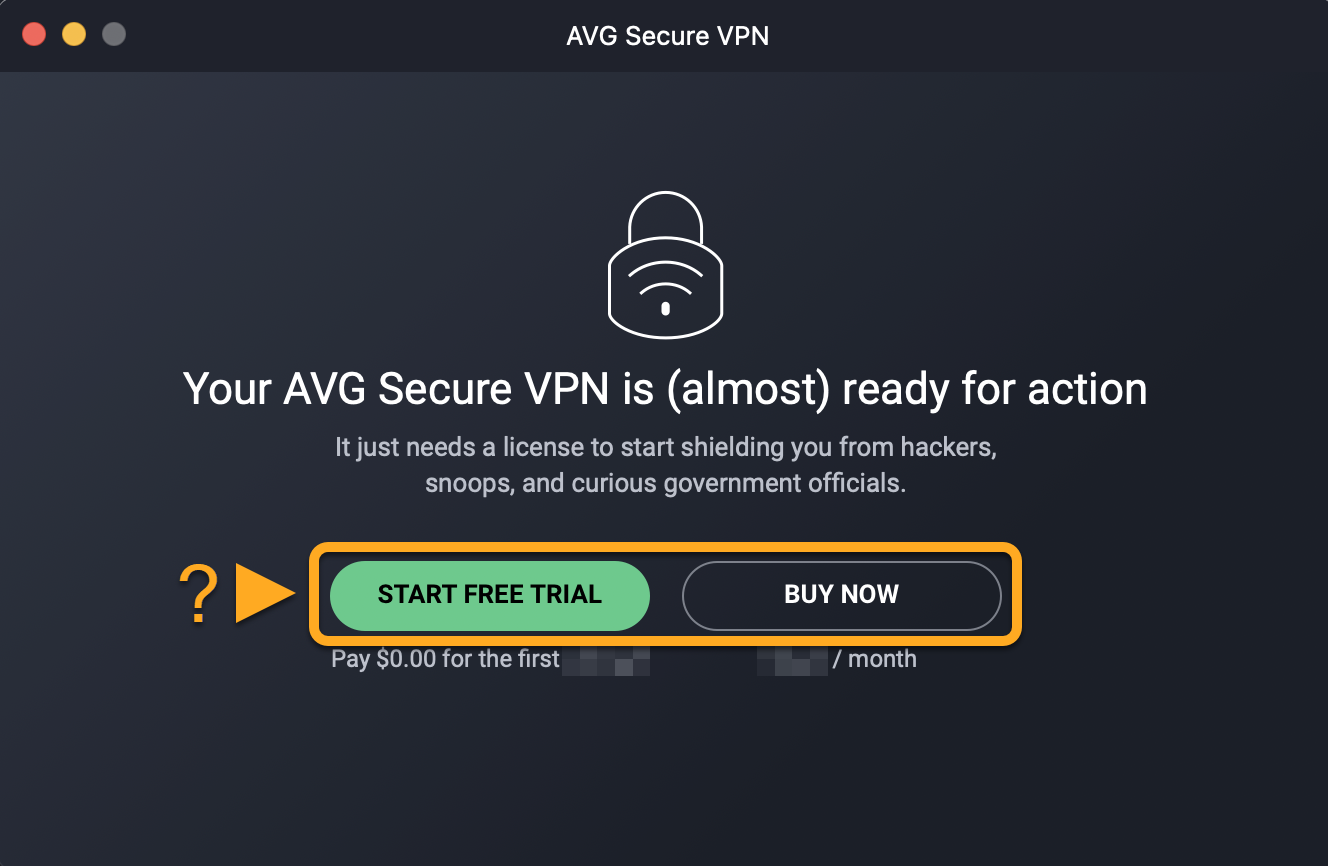Click the "/ month" price label

(875, 659)
